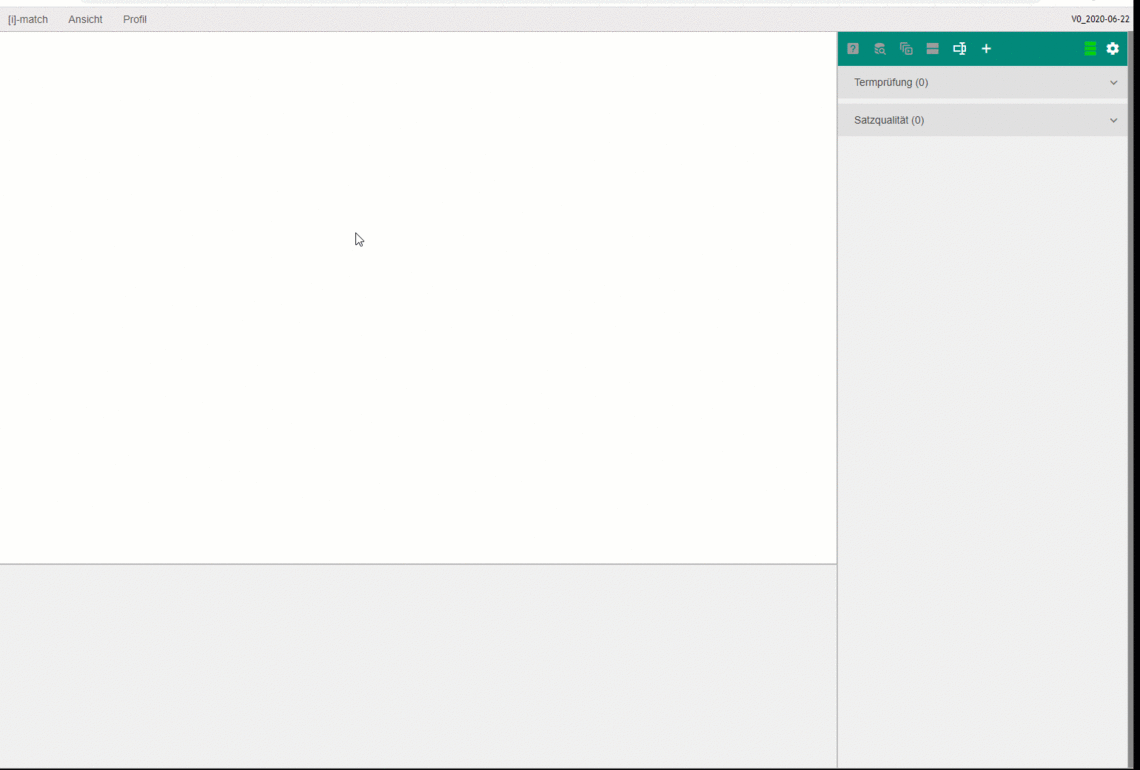Click the Termprüfung (0) heading
The height and width of the screenshot is (770, 1140).
tap(891, 83)
